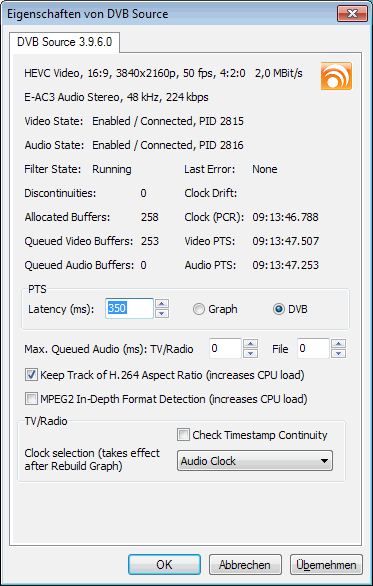Cancel via the Abbrechen button

pyautogui.click(x=245, y=564)
